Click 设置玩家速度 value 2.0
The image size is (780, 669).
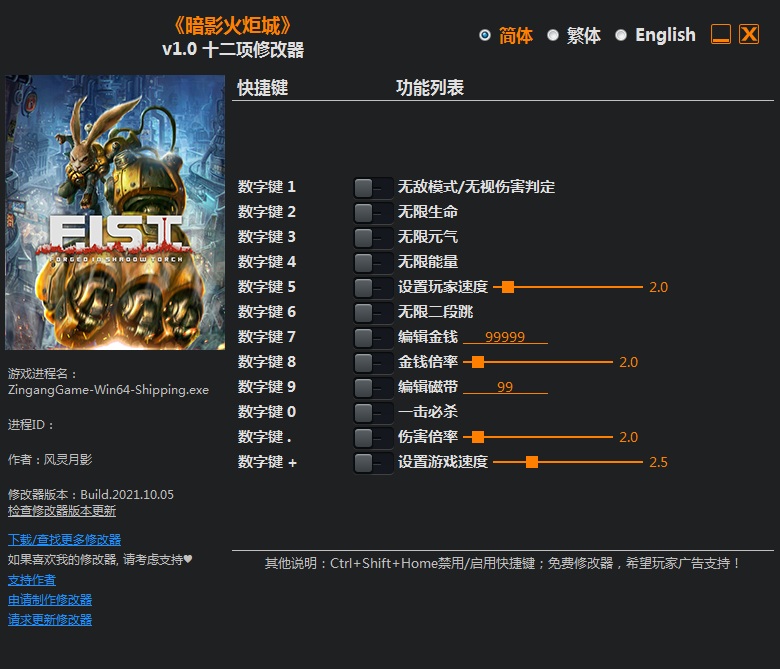coord(659,287)
